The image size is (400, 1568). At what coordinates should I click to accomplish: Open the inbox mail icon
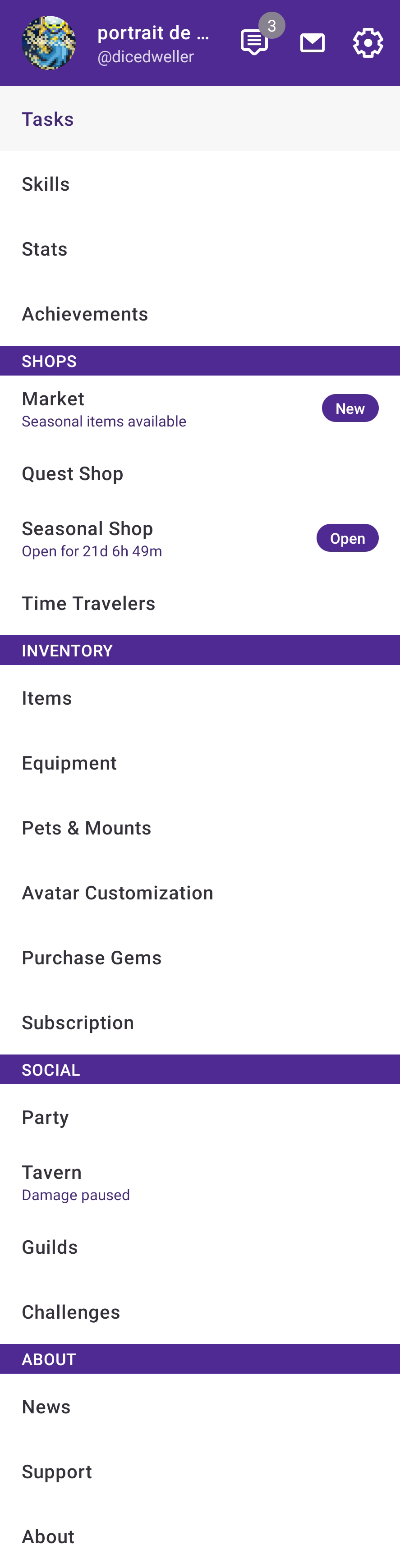tap(313, 43)
